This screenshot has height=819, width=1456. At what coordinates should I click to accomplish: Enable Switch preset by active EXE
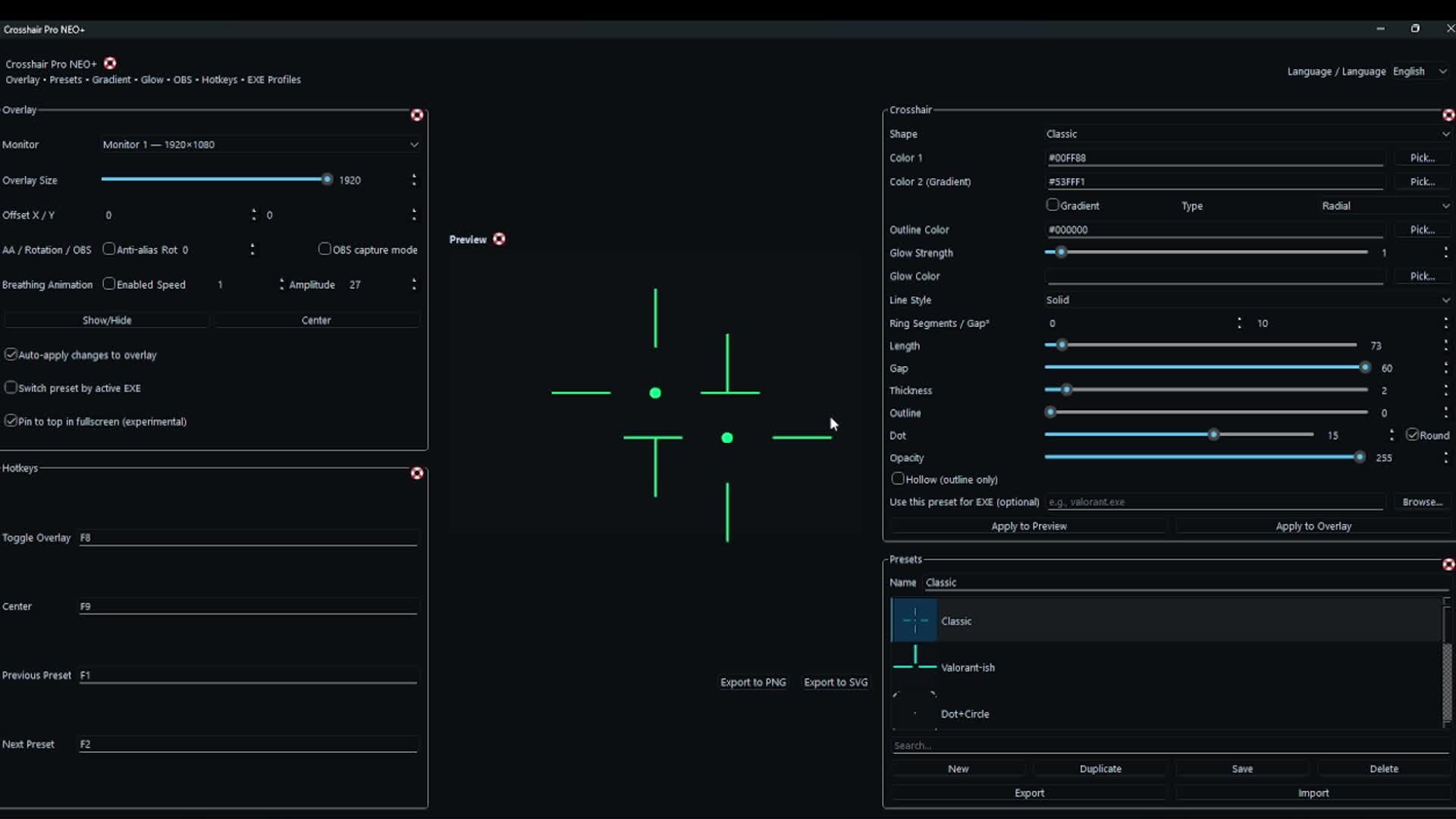click(x=11, y=388)
